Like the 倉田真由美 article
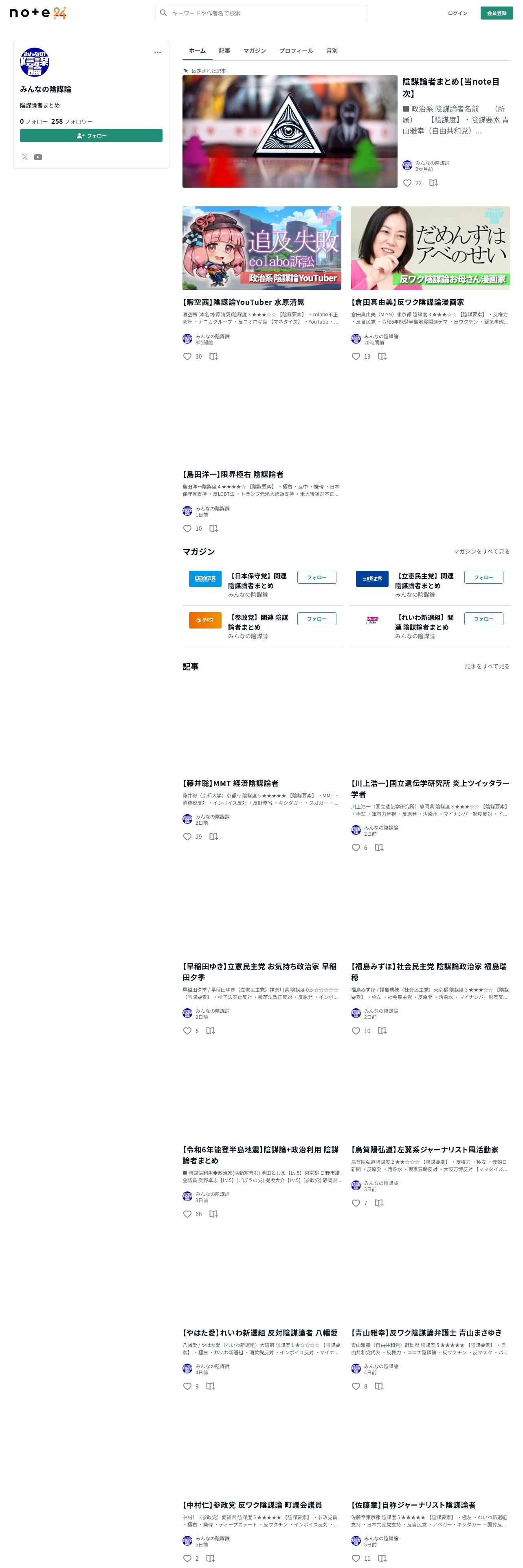Image resolution: width=523 pixels, height=1568 pixels. coord(356,356)
